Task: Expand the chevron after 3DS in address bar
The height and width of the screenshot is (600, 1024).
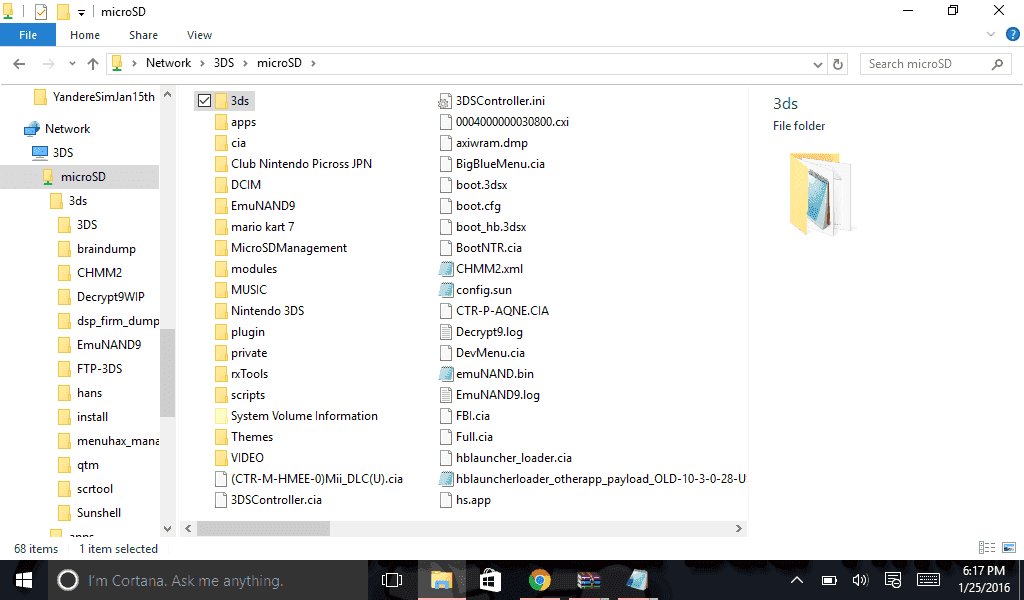Action: (x=245, y=63)
